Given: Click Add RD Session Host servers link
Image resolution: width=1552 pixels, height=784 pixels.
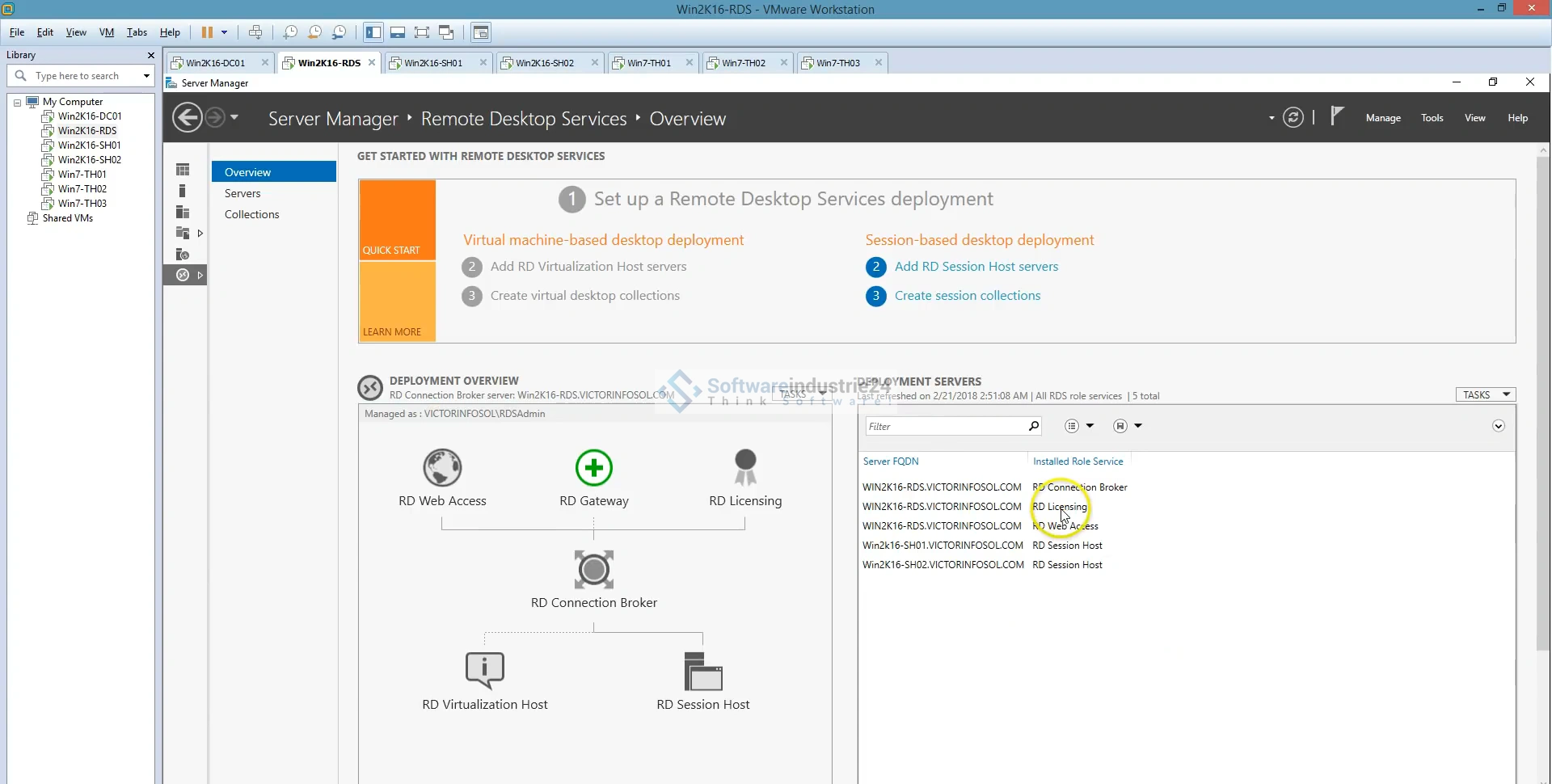Looking at the screenshot, I should 976,267.
